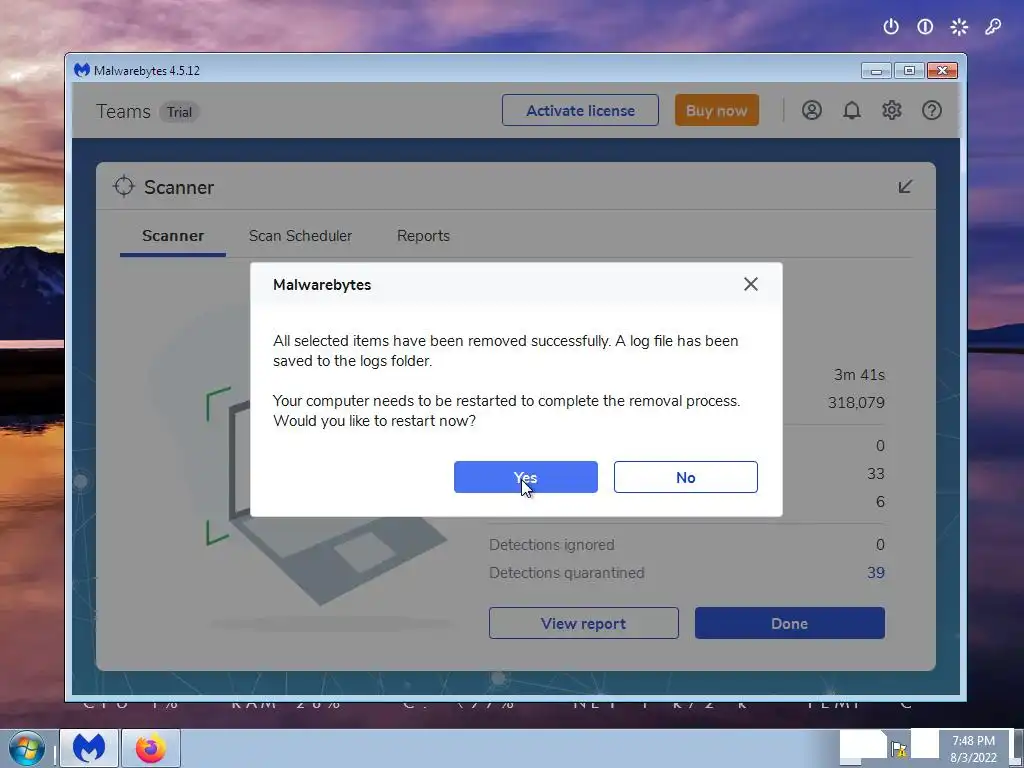Click the Activate license button

coord(580,110)
